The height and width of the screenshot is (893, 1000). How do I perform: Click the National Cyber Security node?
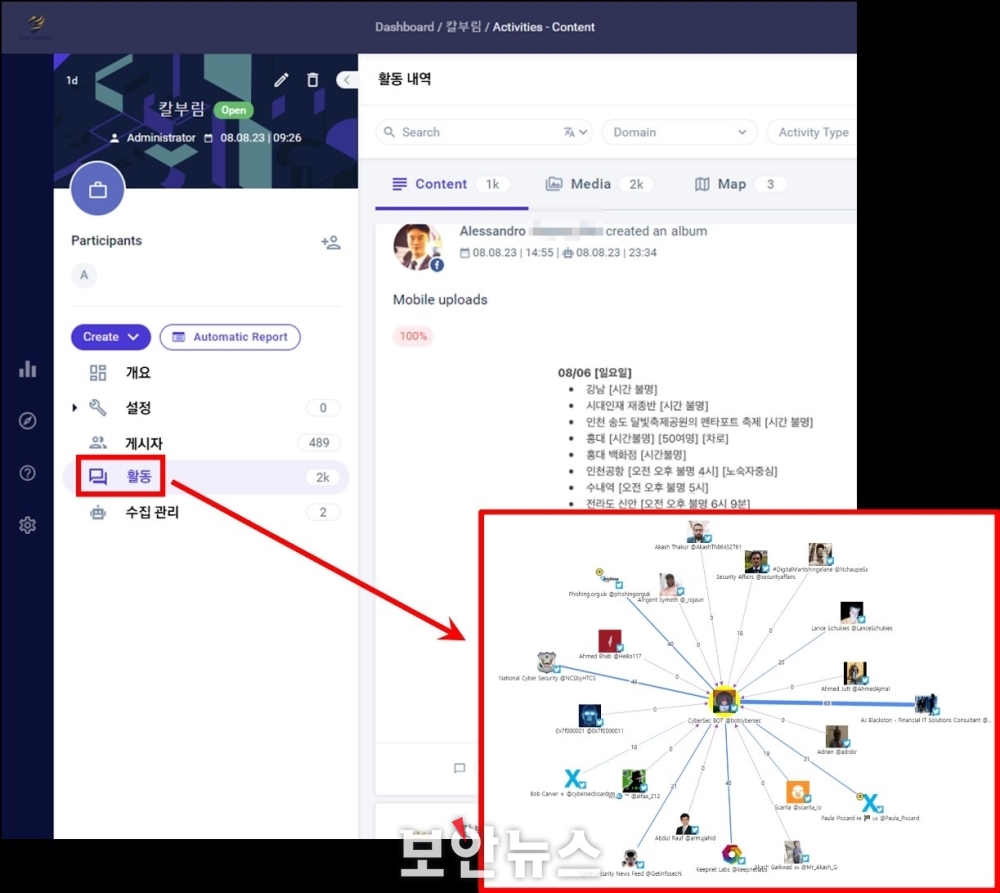click(547, 663)
